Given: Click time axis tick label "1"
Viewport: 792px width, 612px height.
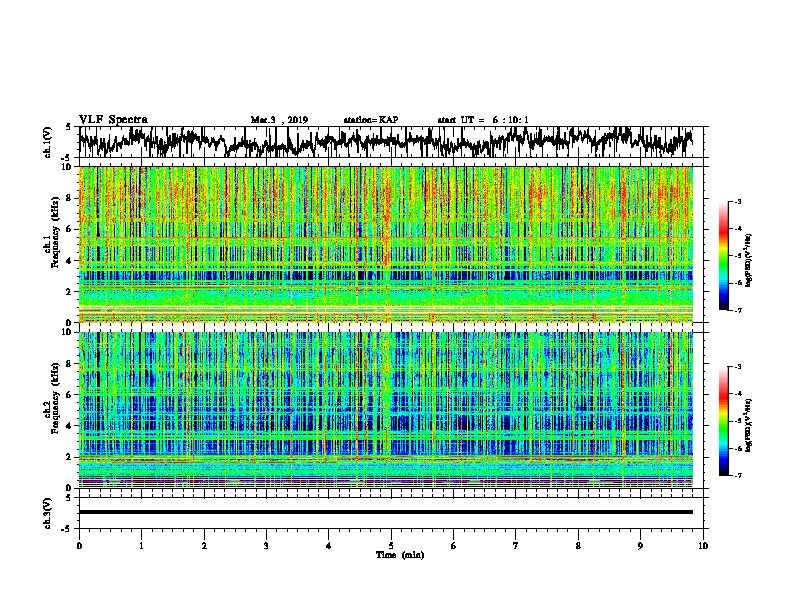Looking at the screenshot, I should [x=141, y=546].
